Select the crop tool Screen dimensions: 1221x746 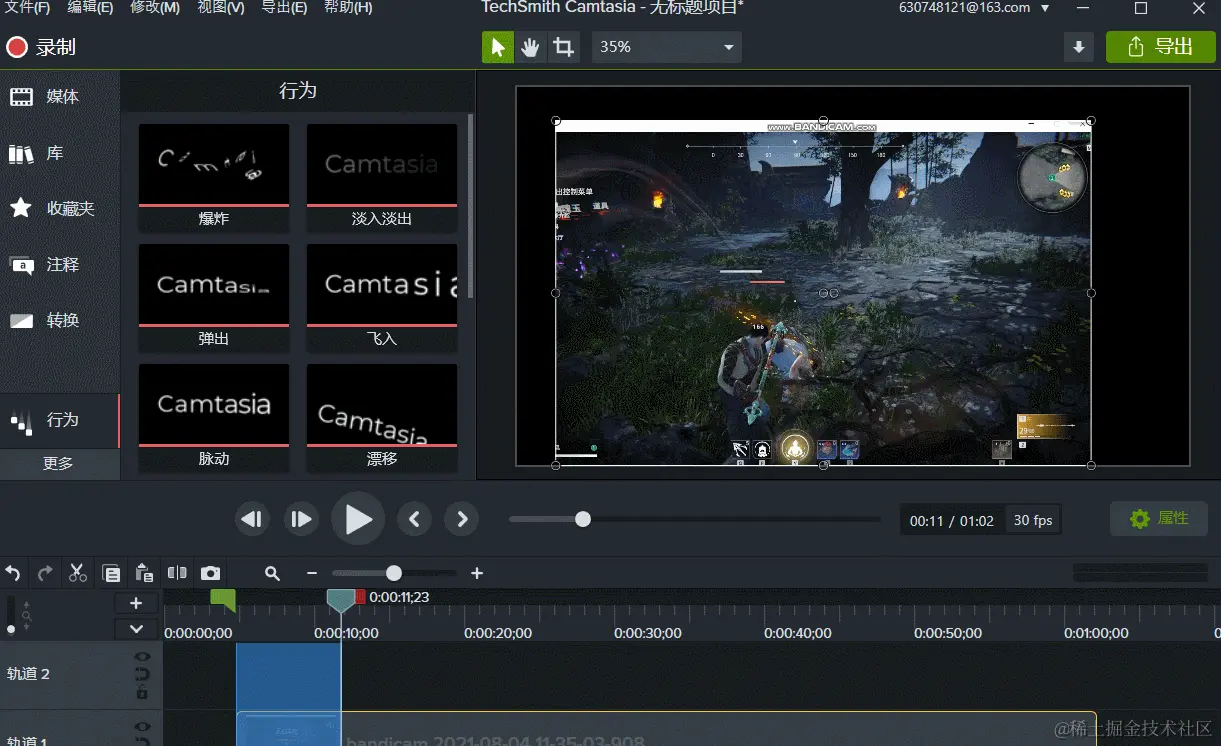pos(564,47)
